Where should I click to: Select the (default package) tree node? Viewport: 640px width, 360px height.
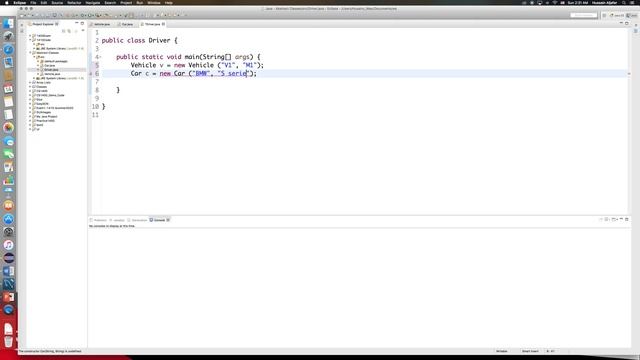tap(56, 61)
